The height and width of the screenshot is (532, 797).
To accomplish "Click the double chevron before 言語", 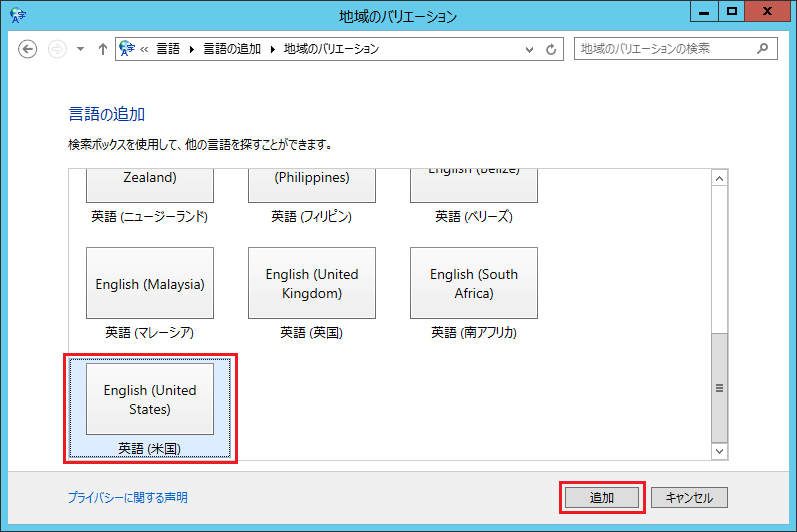I will coord(144,49).
